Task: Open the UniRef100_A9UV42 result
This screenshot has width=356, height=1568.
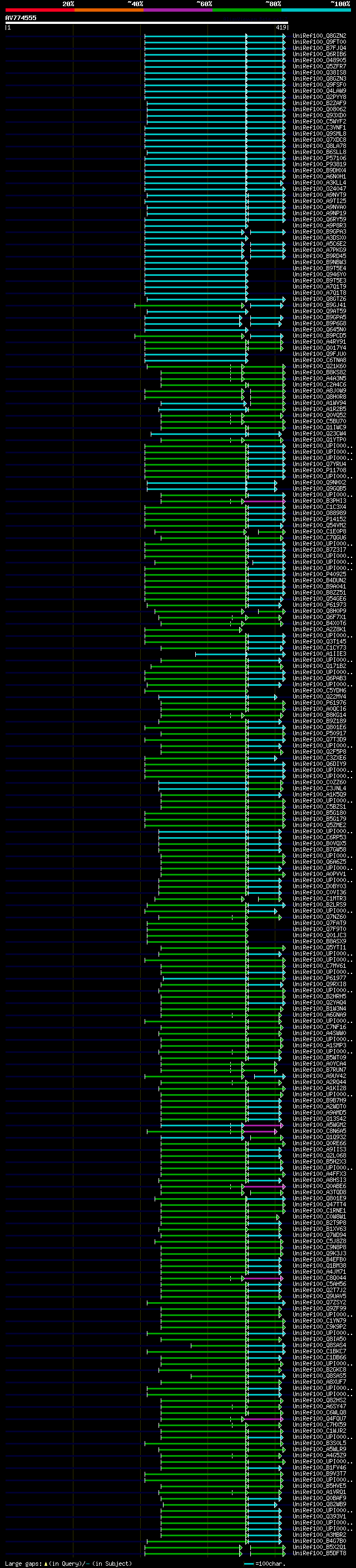Action: click(319, 1076)
